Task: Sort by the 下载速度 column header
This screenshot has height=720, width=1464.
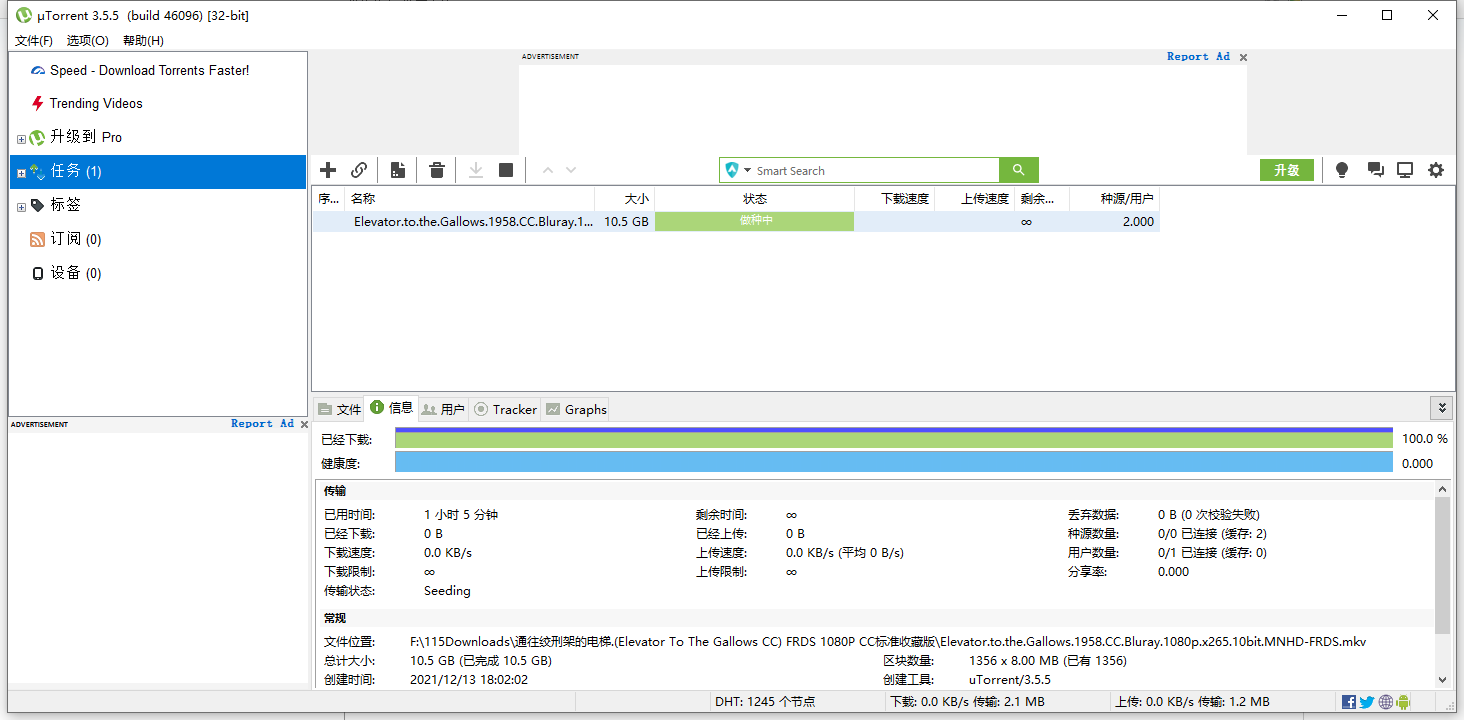Action: tap(895, 199)
